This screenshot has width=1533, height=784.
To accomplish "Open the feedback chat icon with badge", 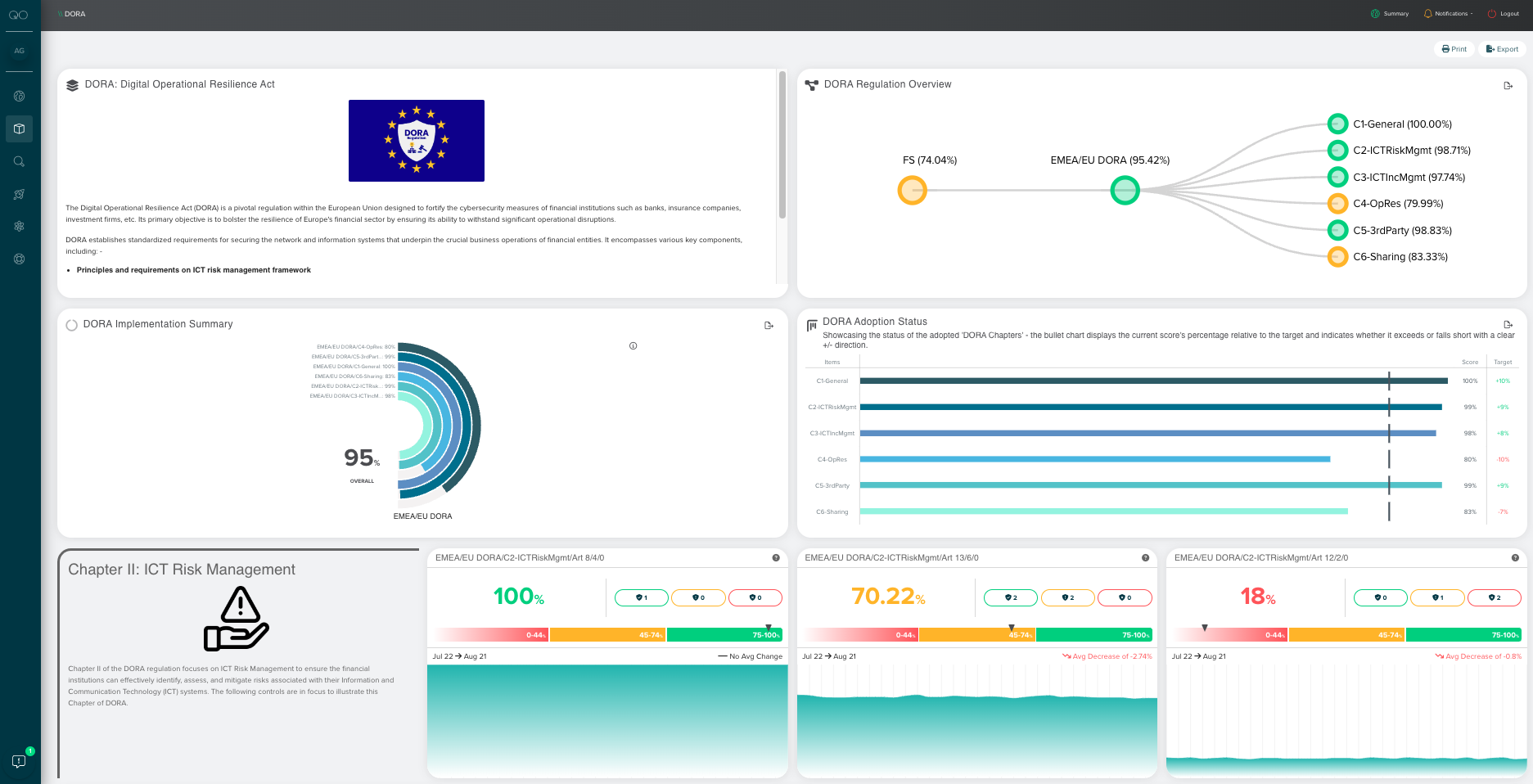I will click(x=19, y=761).
